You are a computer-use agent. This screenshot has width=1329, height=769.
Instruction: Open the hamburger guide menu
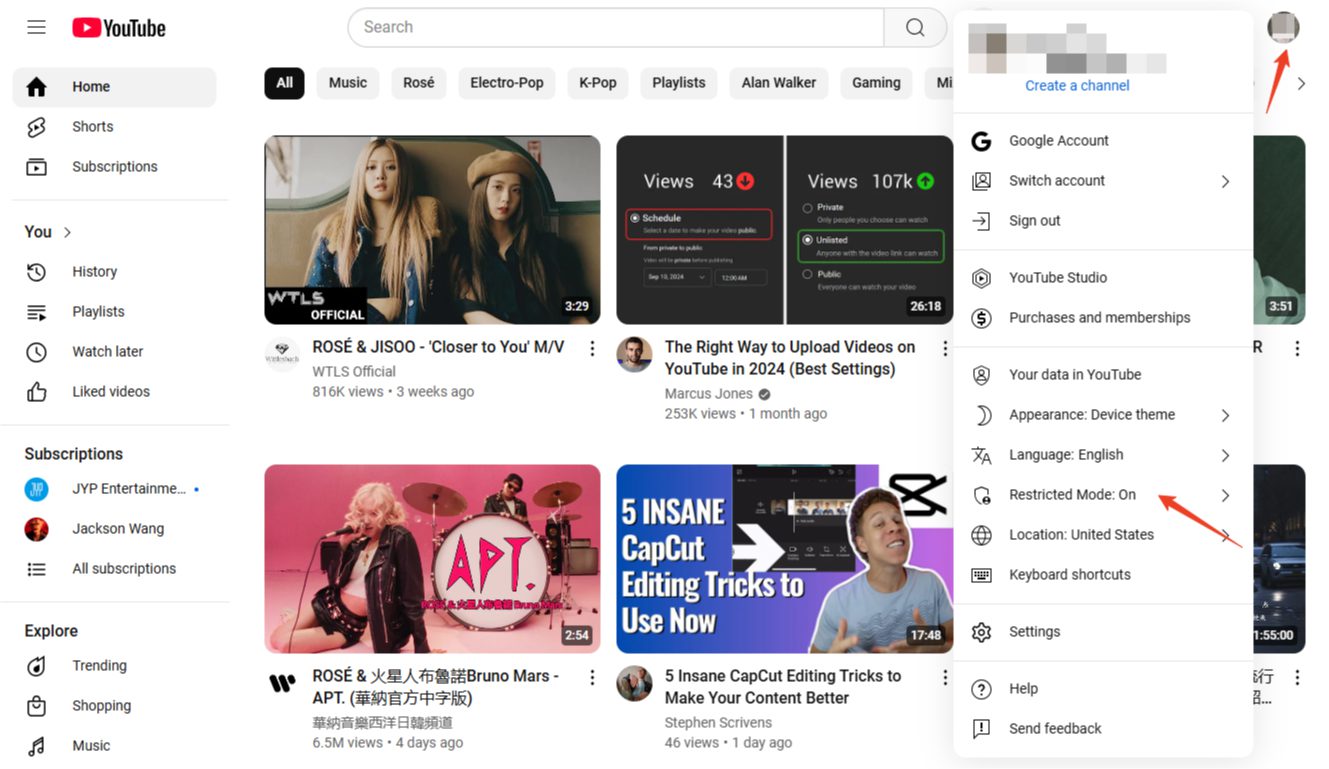click(36, 27)
